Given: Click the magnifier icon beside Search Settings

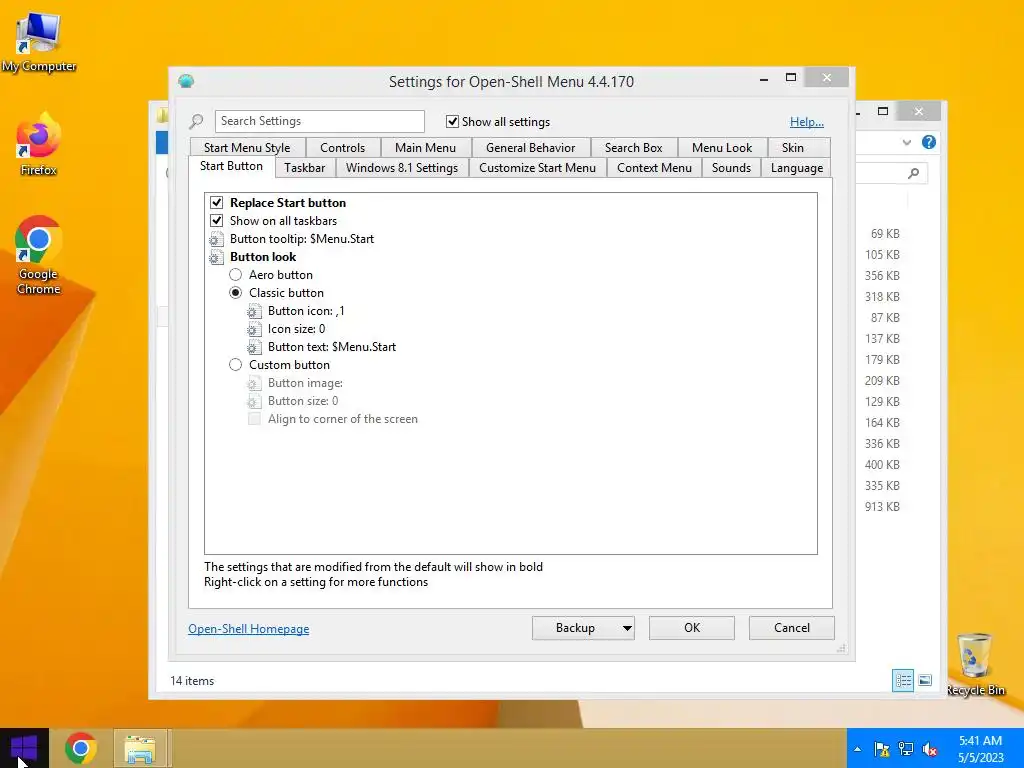Looking at the screenshot, I should (x=196, y=121).
